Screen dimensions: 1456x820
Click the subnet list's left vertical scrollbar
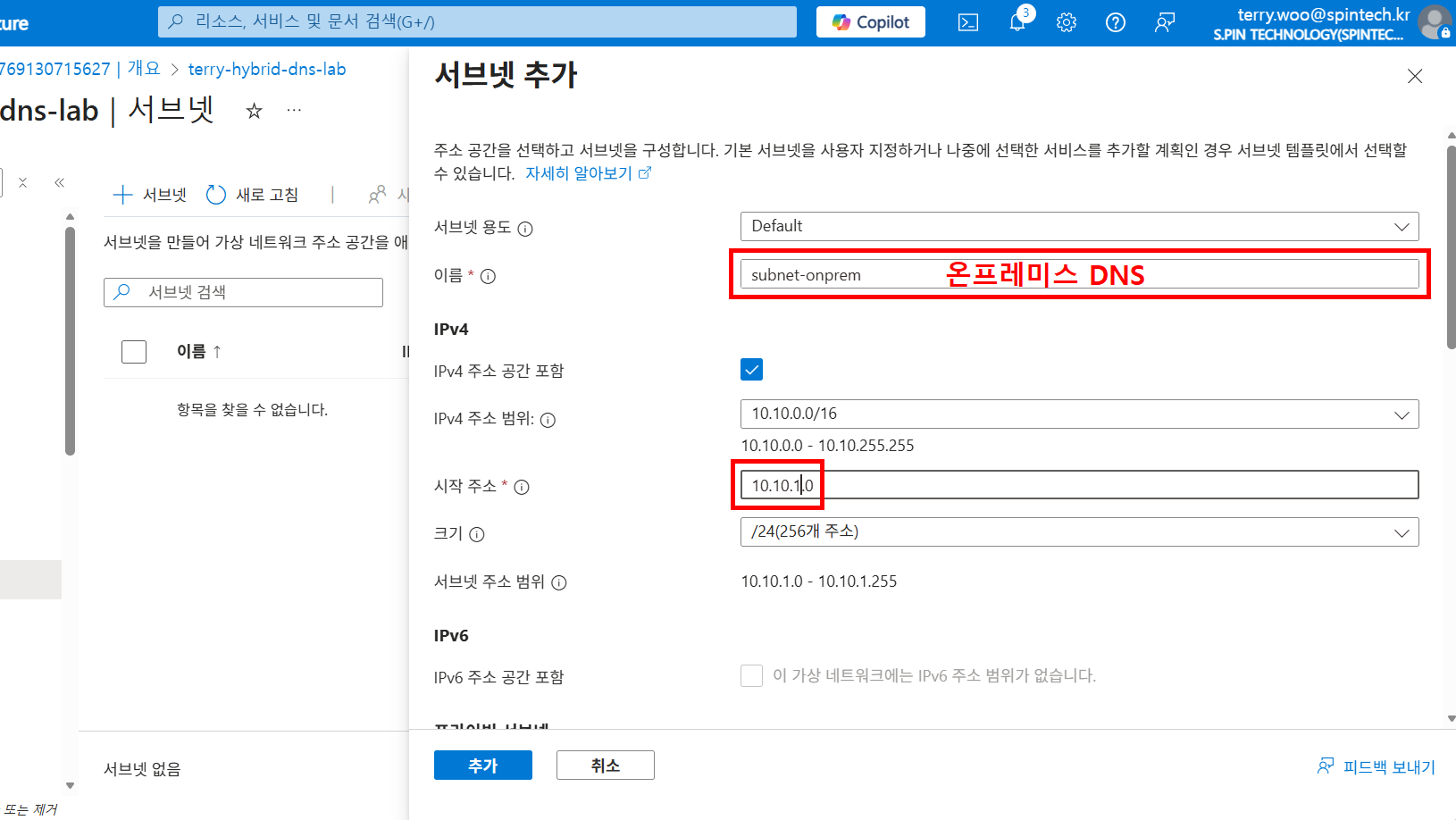pyautogui.click(x=70, y=341)
